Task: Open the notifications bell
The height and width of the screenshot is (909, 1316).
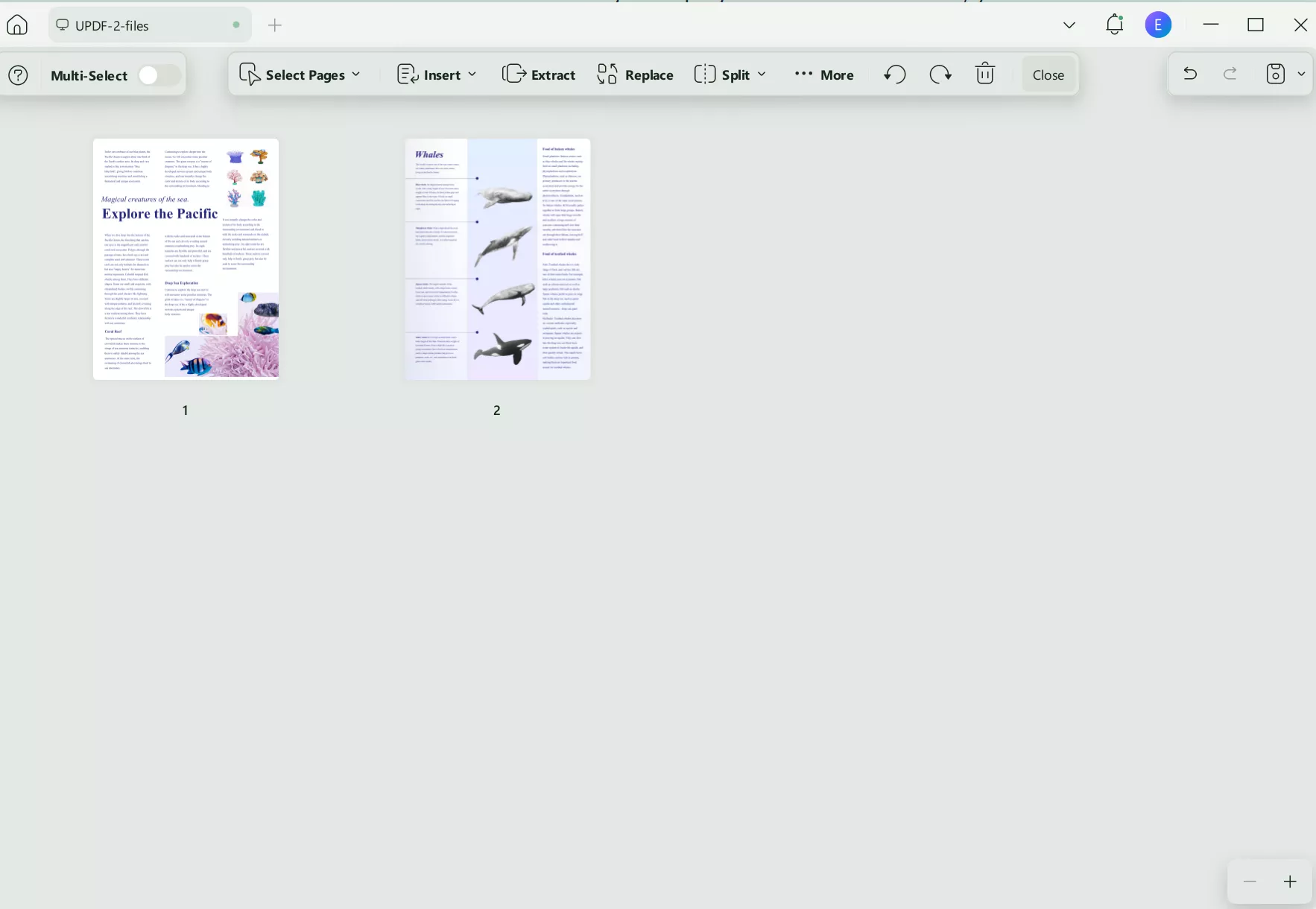Action: (1115, 25)
